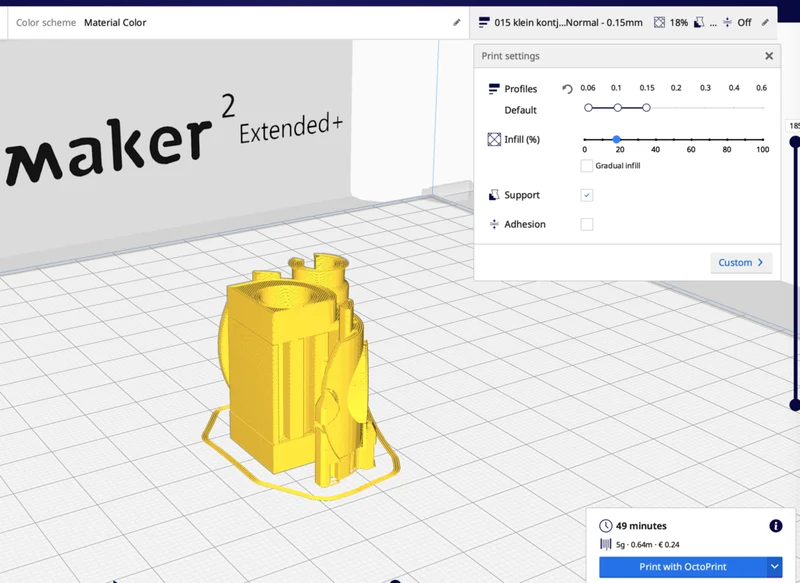This screenshot has width=800, height=583.
Task: Close the Print settings panel
Action: [769, 56]
